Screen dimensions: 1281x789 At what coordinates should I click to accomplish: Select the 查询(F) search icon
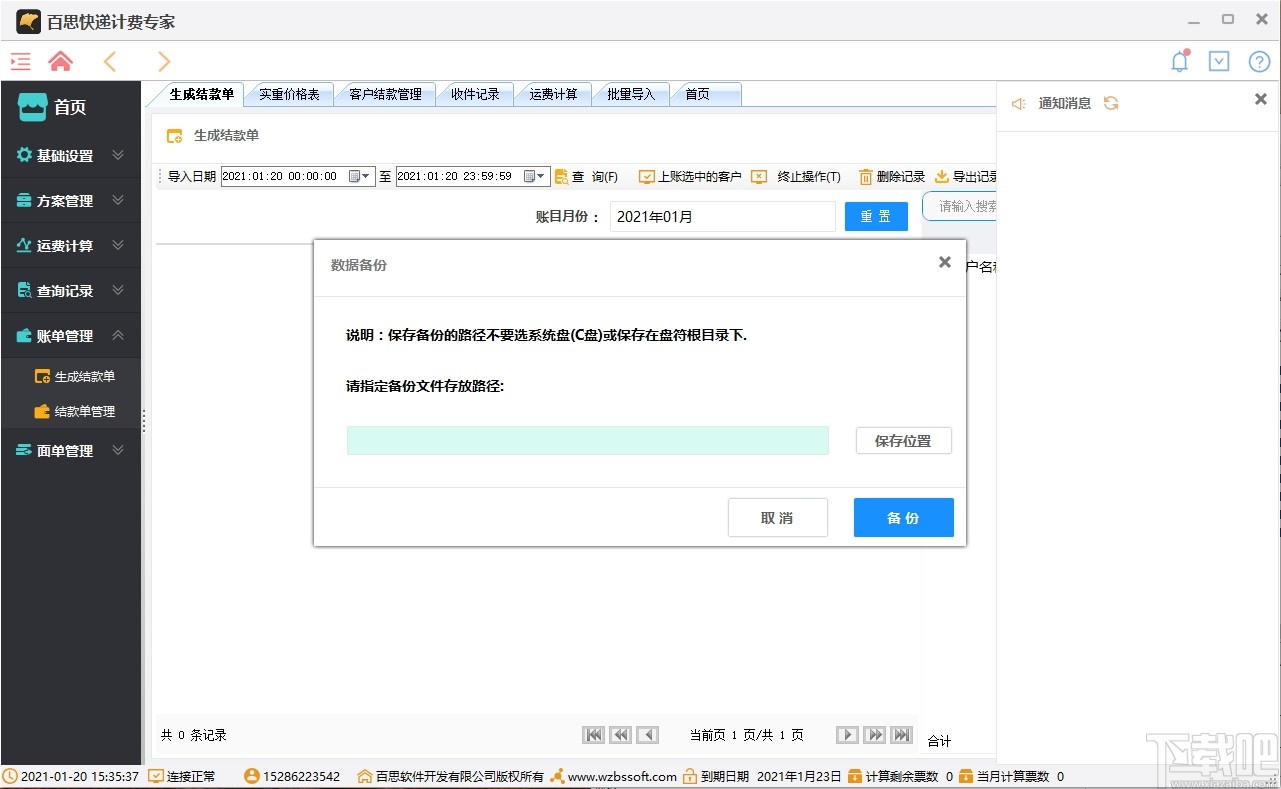pos(562,176)
